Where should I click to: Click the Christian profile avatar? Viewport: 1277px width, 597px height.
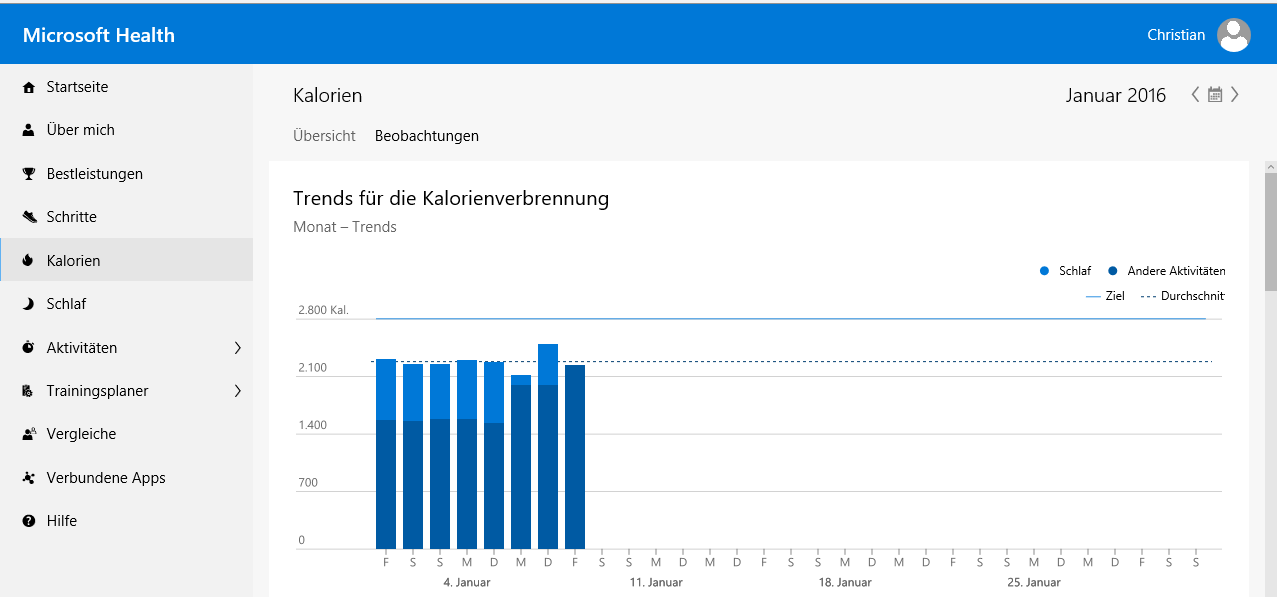pyautogui.click(x=1233, y=35)
